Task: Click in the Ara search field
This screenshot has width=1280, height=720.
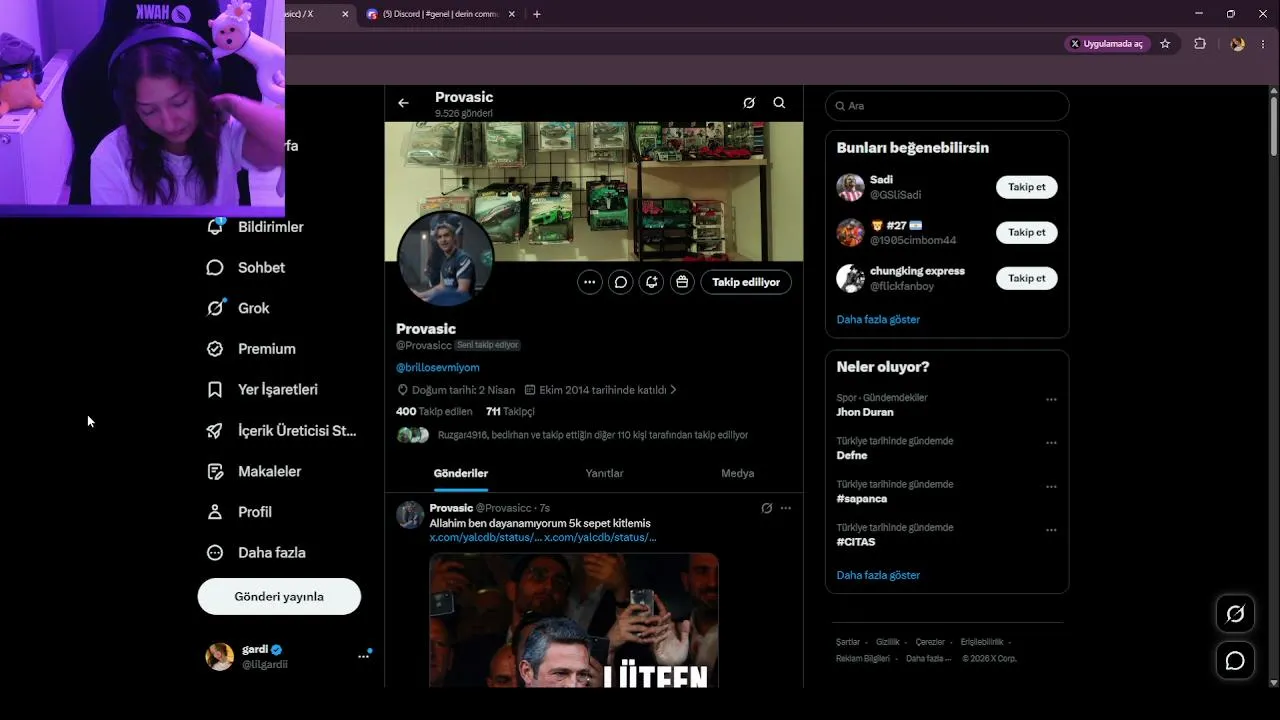Action: tap(947, 106)
